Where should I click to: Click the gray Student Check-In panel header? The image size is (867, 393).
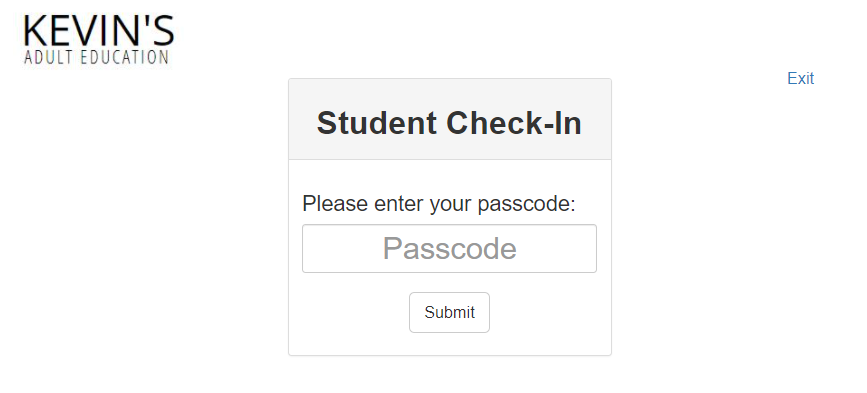[x=450, y=119]
